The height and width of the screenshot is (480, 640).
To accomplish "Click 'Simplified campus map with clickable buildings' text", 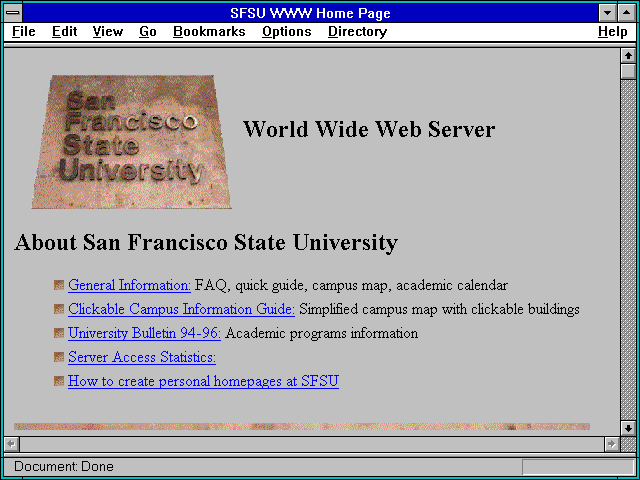I will 439,309.
